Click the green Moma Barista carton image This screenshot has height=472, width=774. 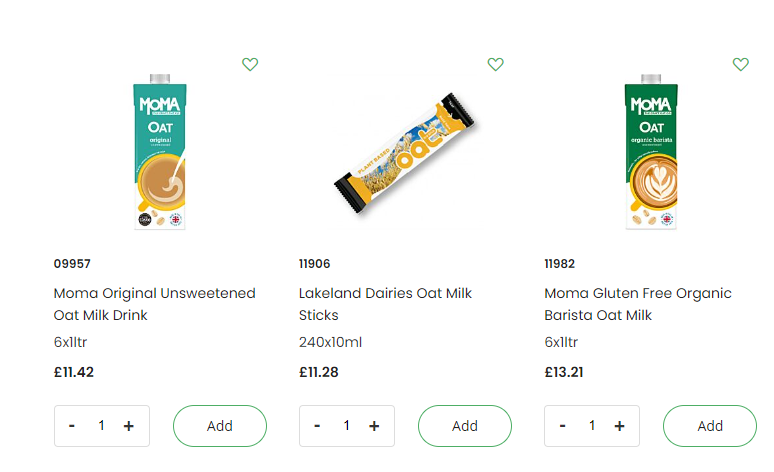point(651,152)
